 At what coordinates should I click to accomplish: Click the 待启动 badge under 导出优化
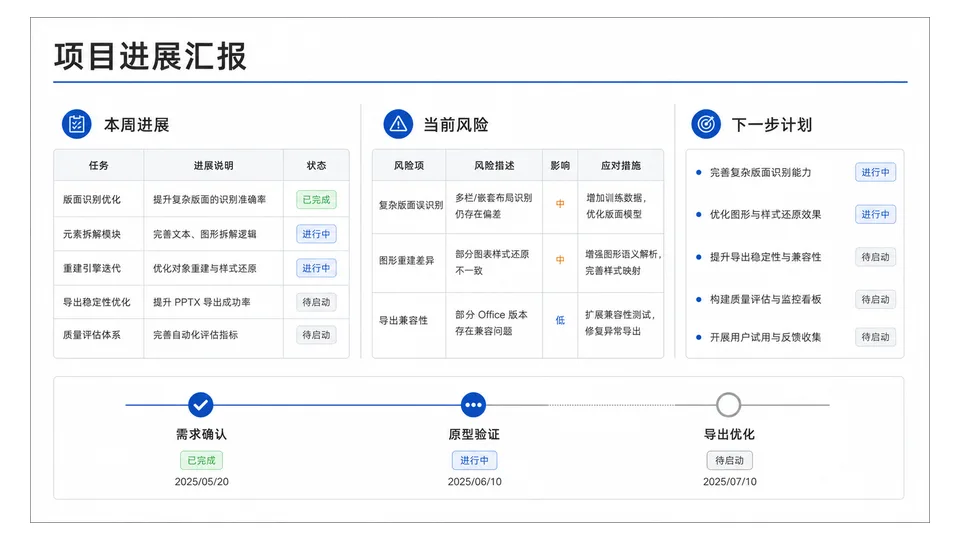click(x=729, y=460)
